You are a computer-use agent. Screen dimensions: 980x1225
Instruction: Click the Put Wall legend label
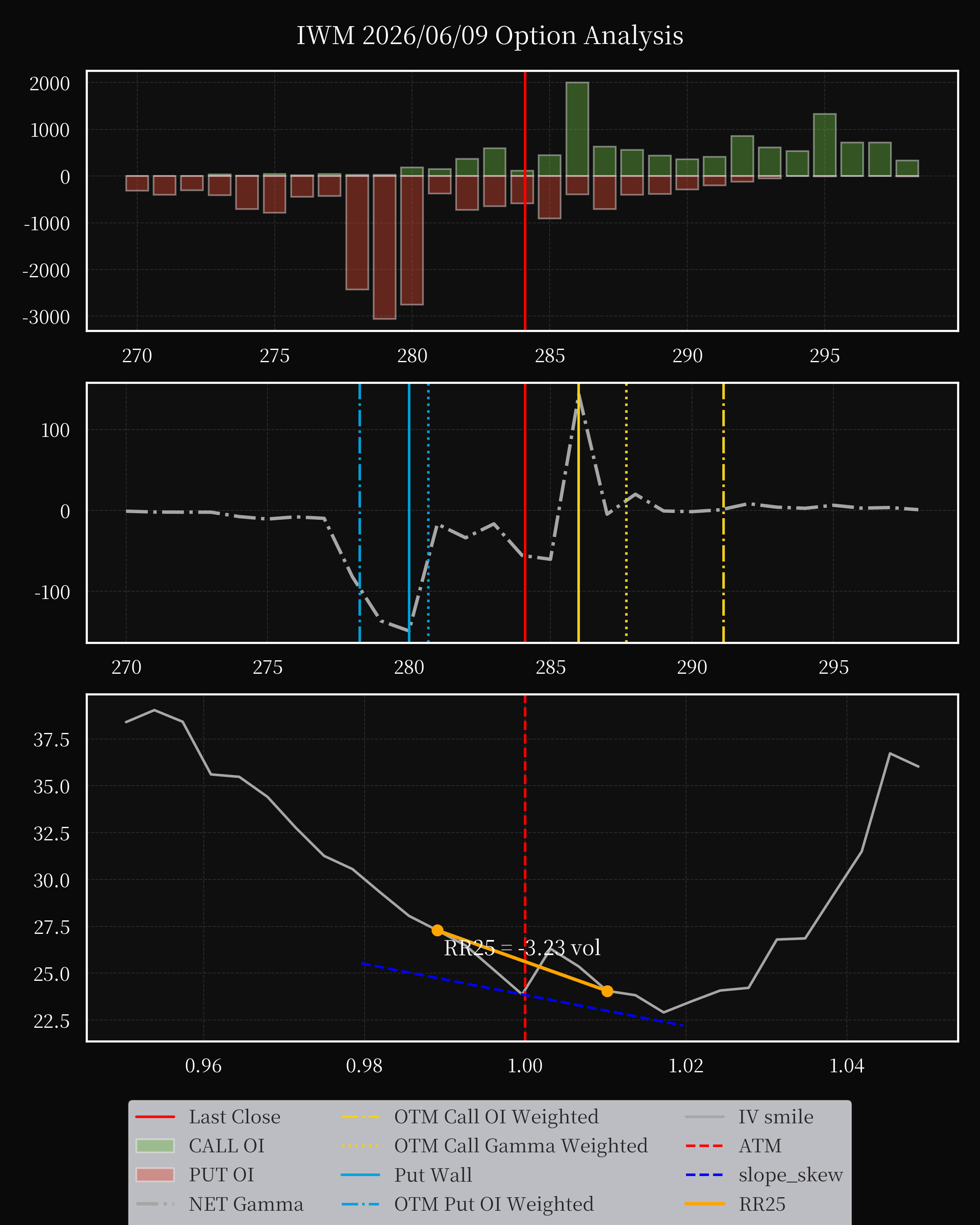coord(434,1175)
